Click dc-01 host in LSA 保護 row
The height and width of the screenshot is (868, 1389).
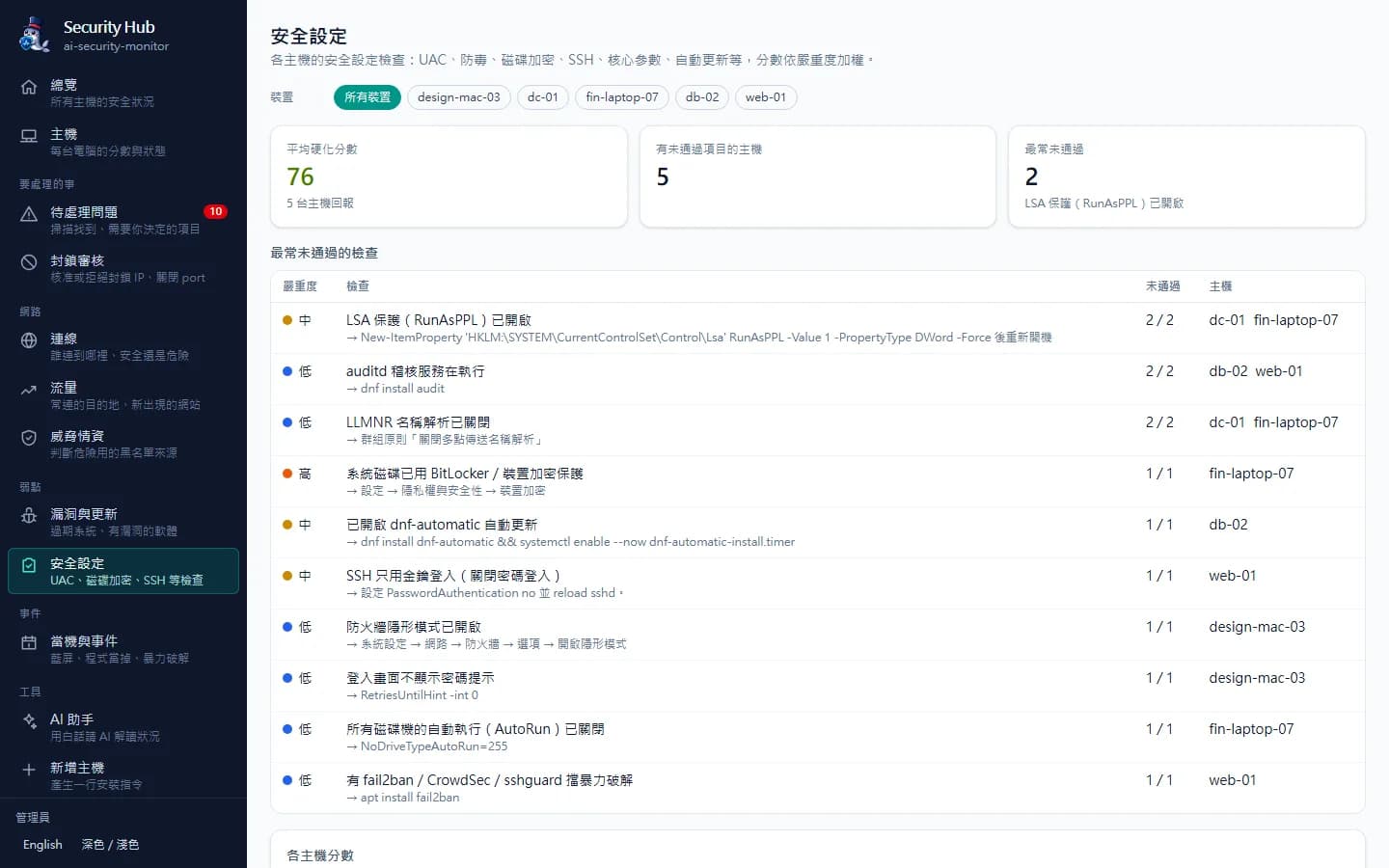pos(1227,320)
